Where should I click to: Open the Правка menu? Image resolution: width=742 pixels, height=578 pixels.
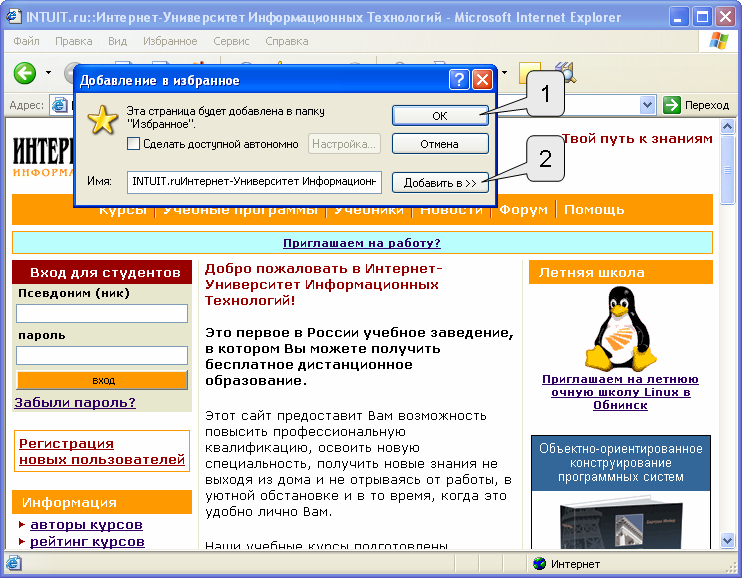pos(74,41)
